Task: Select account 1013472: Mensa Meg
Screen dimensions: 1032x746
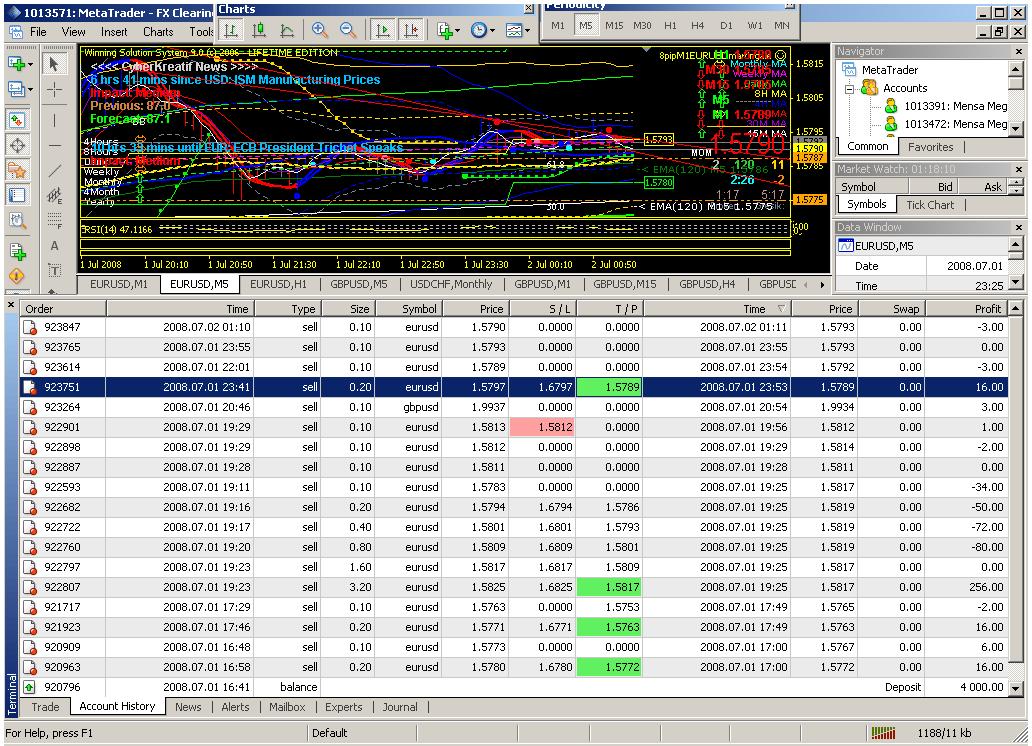Action: point(955,124)
